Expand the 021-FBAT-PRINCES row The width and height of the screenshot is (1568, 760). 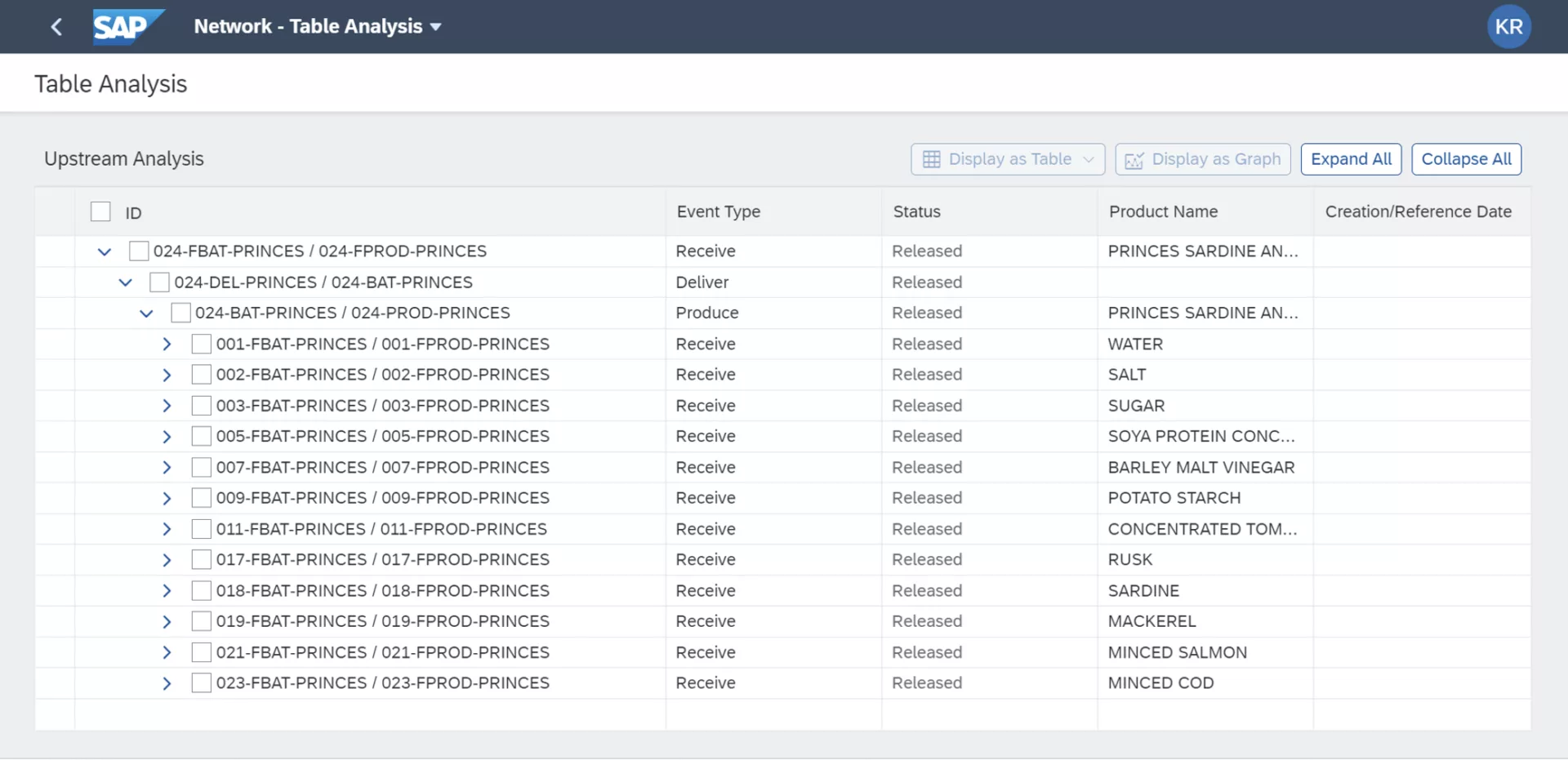click(167, 652)
